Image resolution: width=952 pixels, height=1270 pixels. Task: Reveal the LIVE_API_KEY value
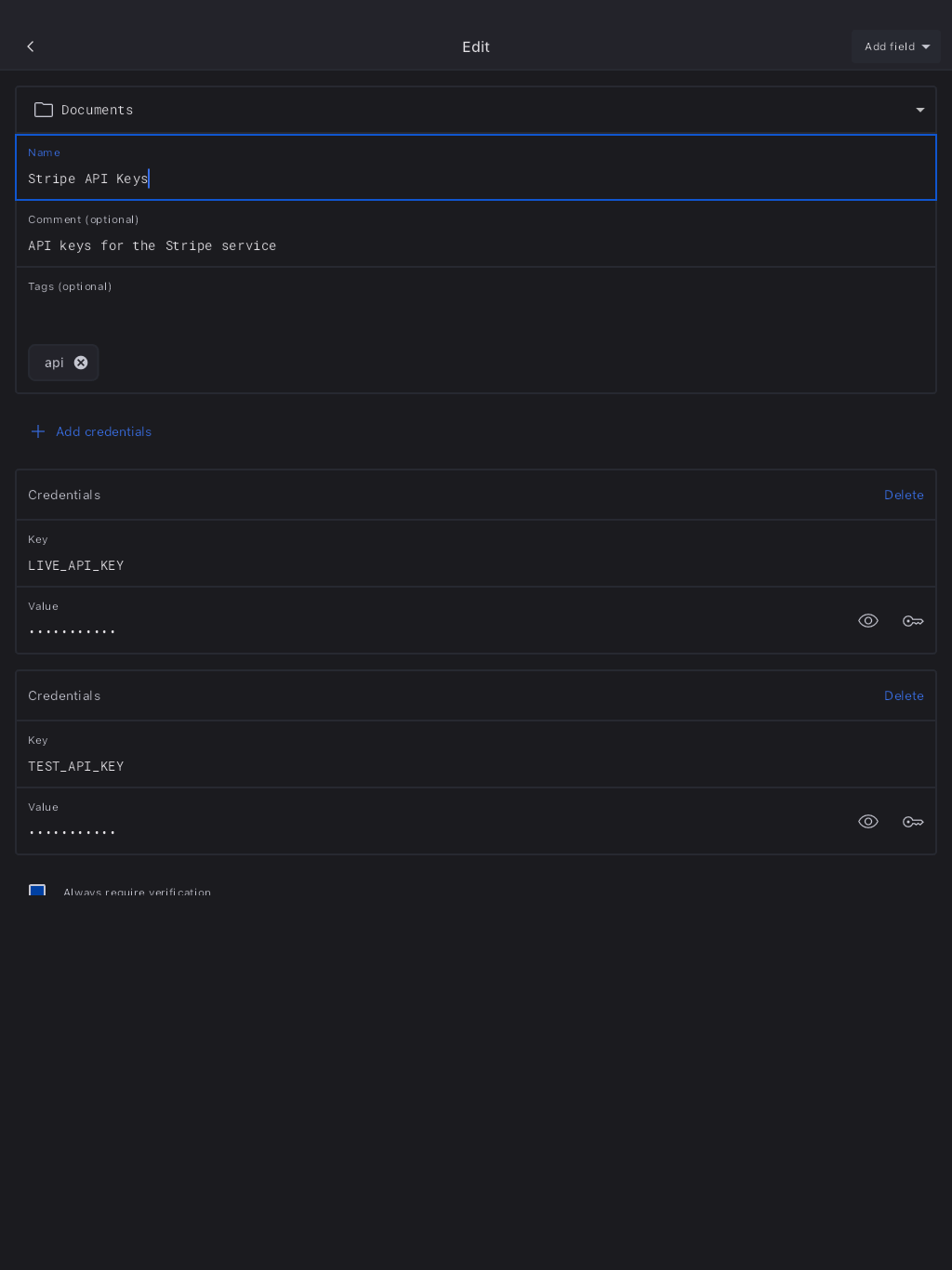click(x=868, y=621)
